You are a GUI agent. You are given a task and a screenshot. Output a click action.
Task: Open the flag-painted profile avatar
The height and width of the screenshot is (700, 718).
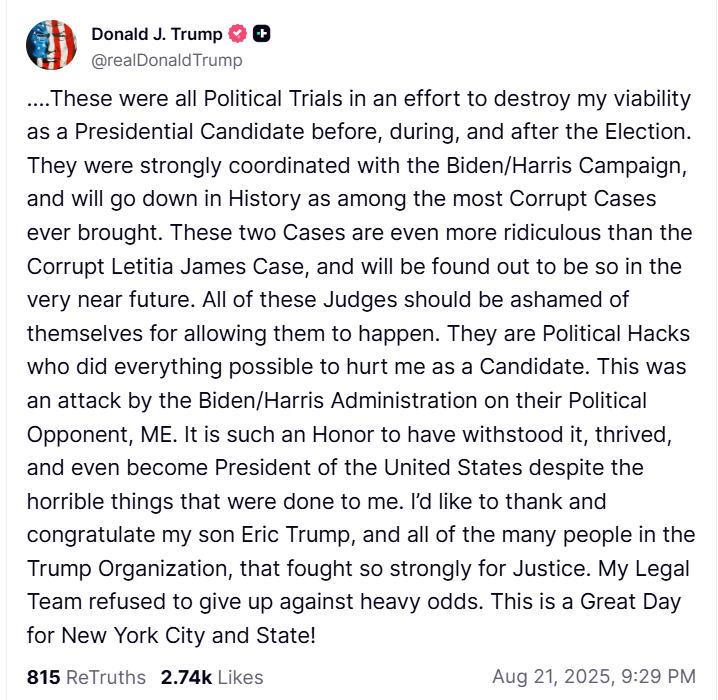pos(51,45)
